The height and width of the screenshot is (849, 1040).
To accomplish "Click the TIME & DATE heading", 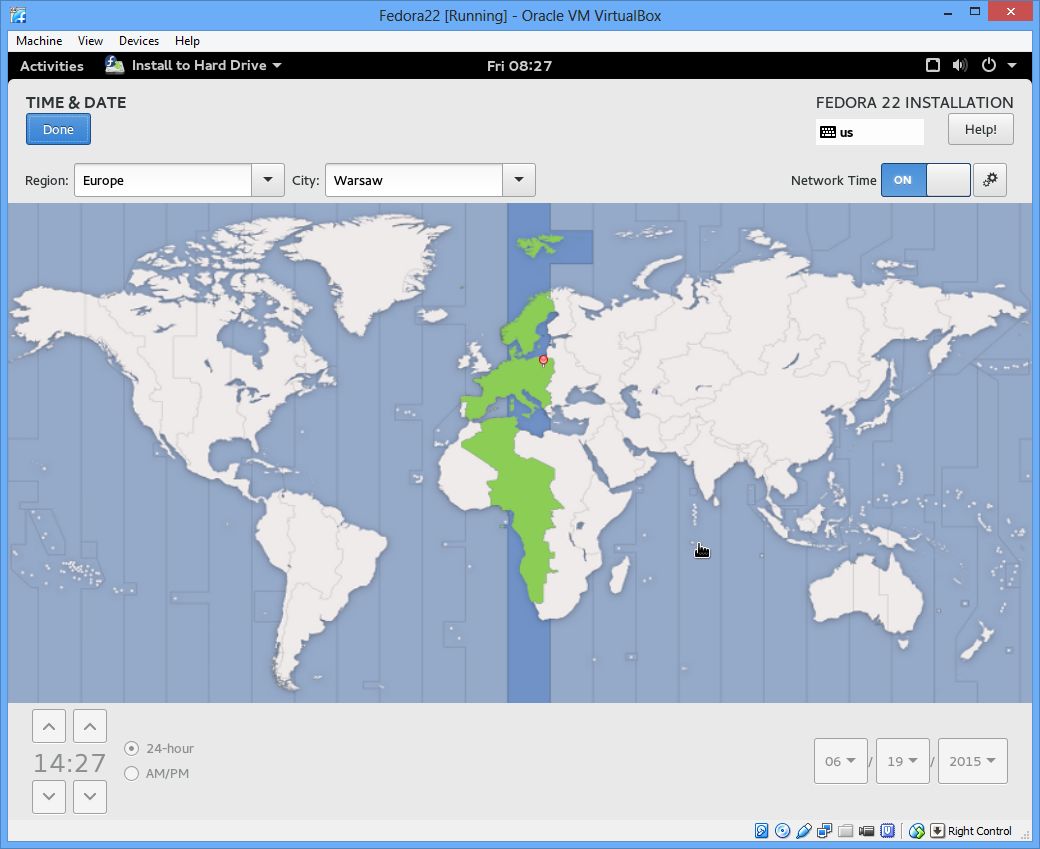I will tap(76, 102).
